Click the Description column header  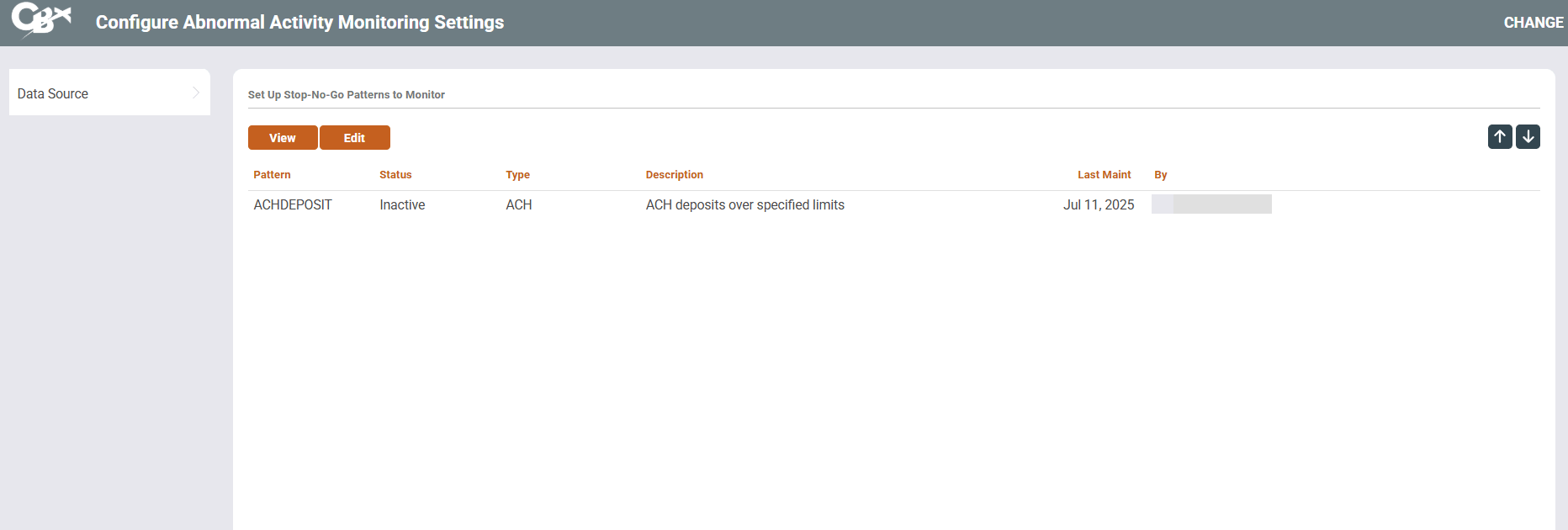point(674,175)
